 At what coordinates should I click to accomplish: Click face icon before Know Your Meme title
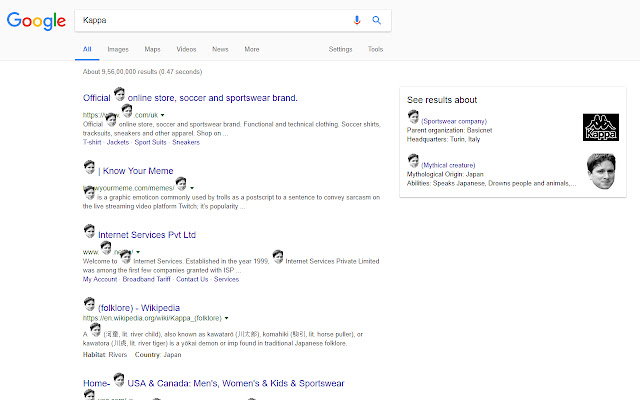coord(89,167)
